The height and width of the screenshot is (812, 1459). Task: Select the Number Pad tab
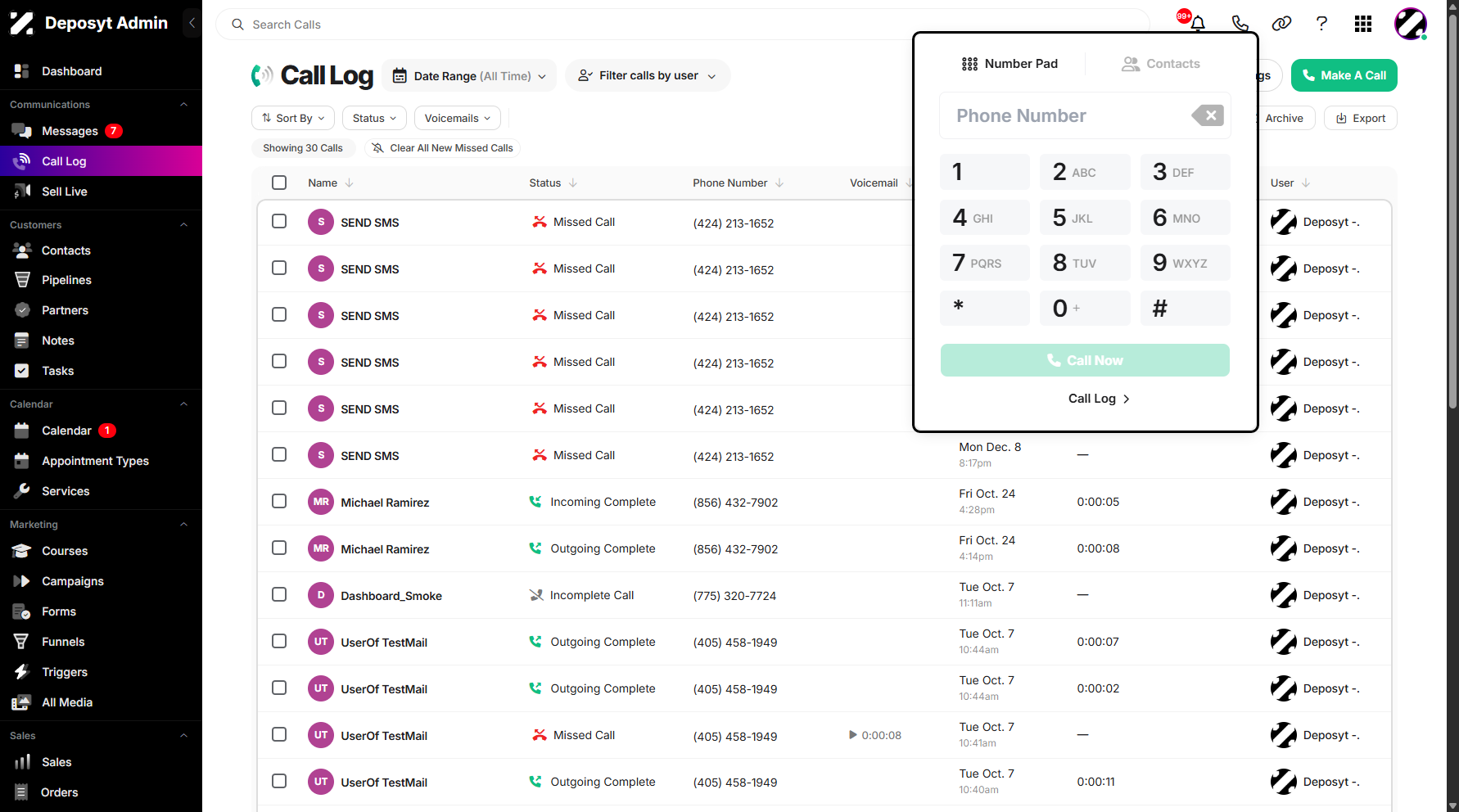point(1010,64)
